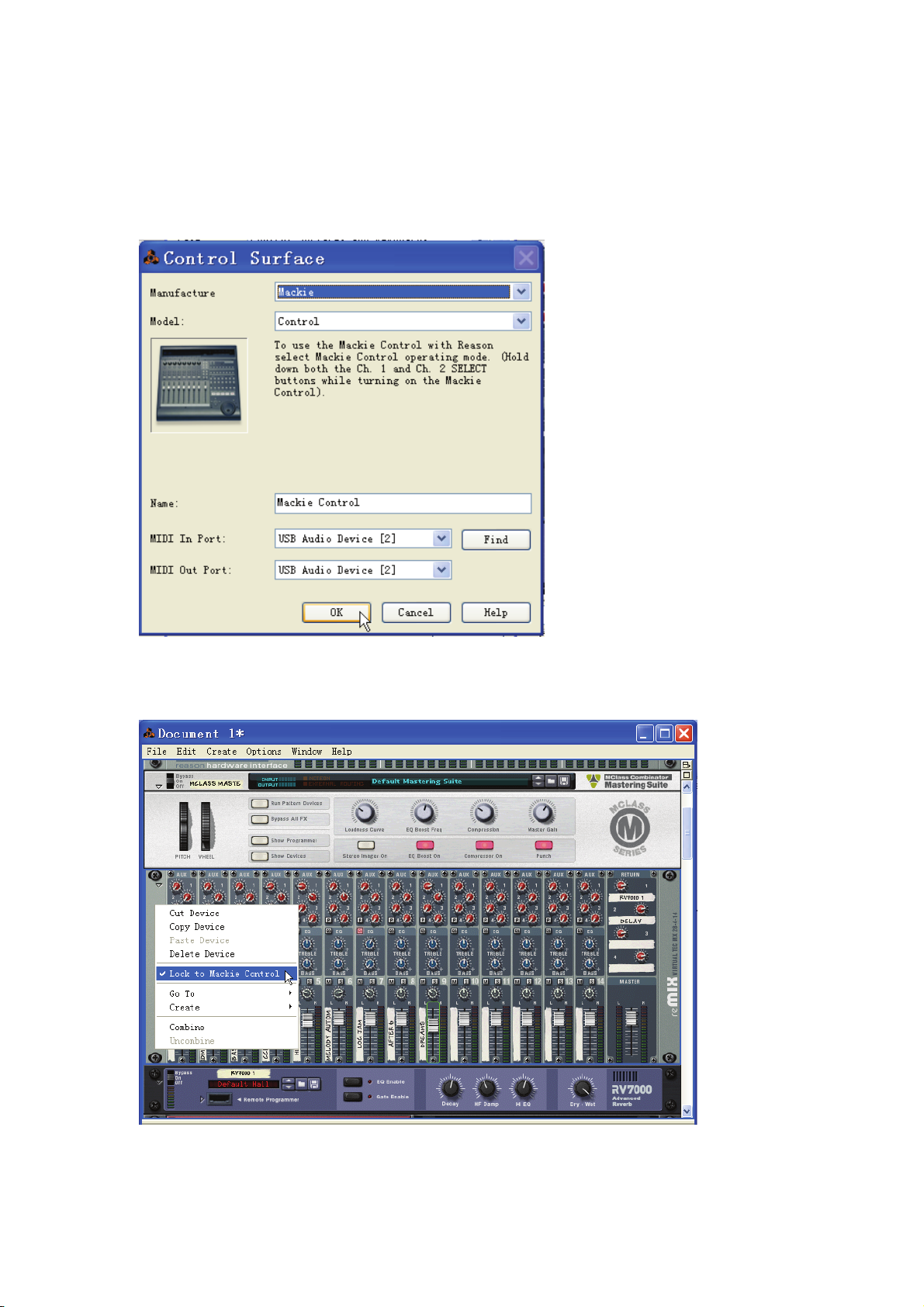The height and width of the screenshot is (1307, 924).
Task: Expand the RV7000 Remote Programmer arrow
Action: point(202,1099)
